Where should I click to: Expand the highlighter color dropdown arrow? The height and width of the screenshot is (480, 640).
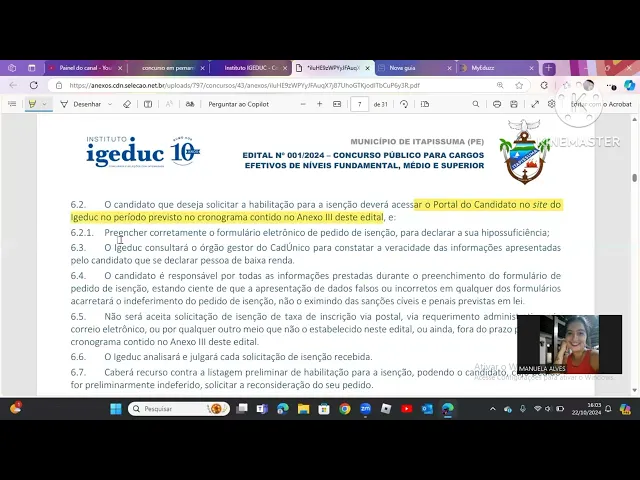point(44,104)
